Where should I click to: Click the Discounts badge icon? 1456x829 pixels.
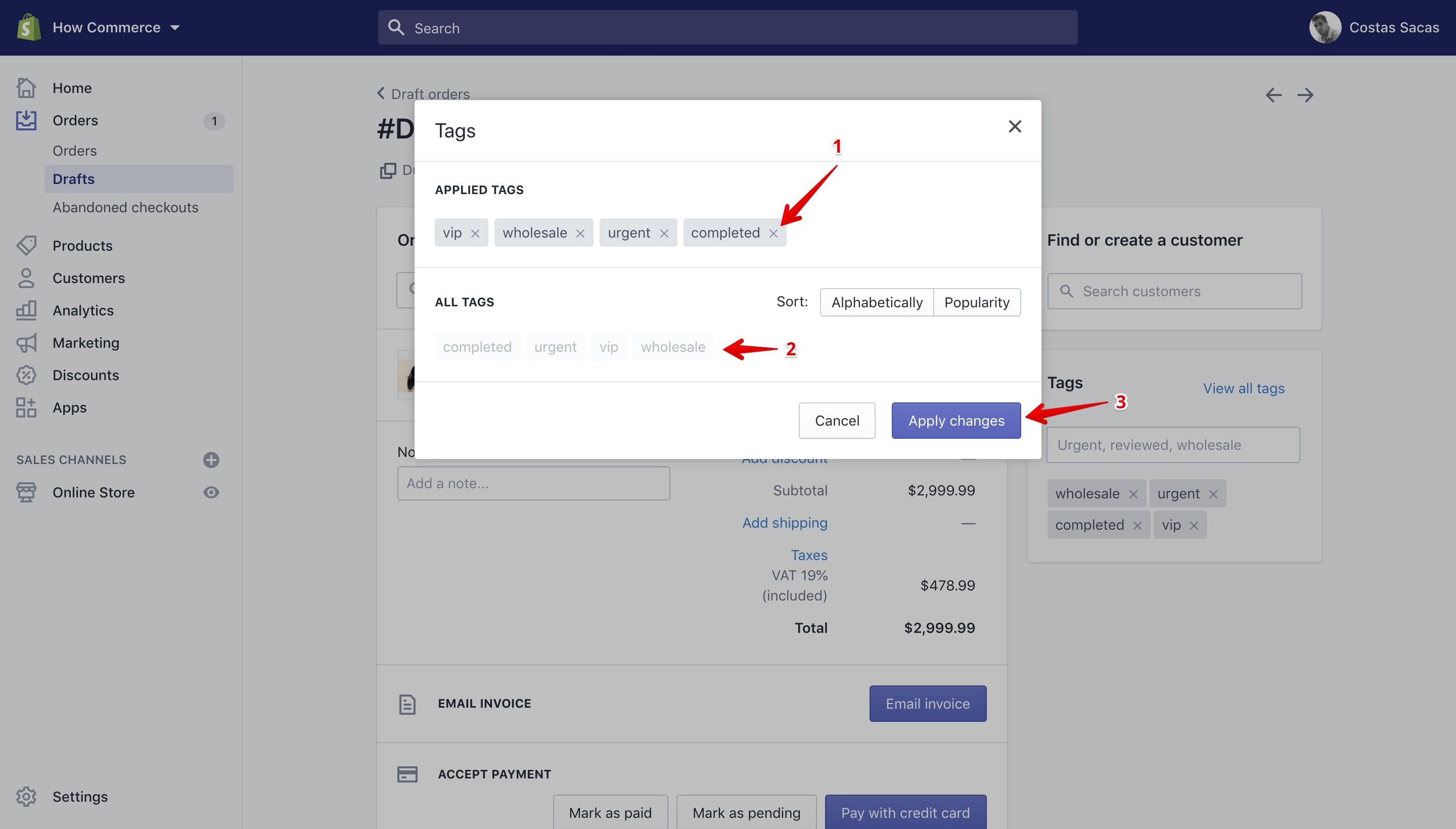[26, 375]
